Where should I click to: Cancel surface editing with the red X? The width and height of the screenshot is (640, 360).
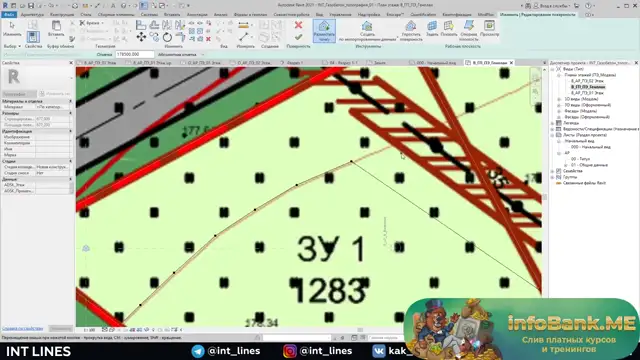tap(298, 25)
